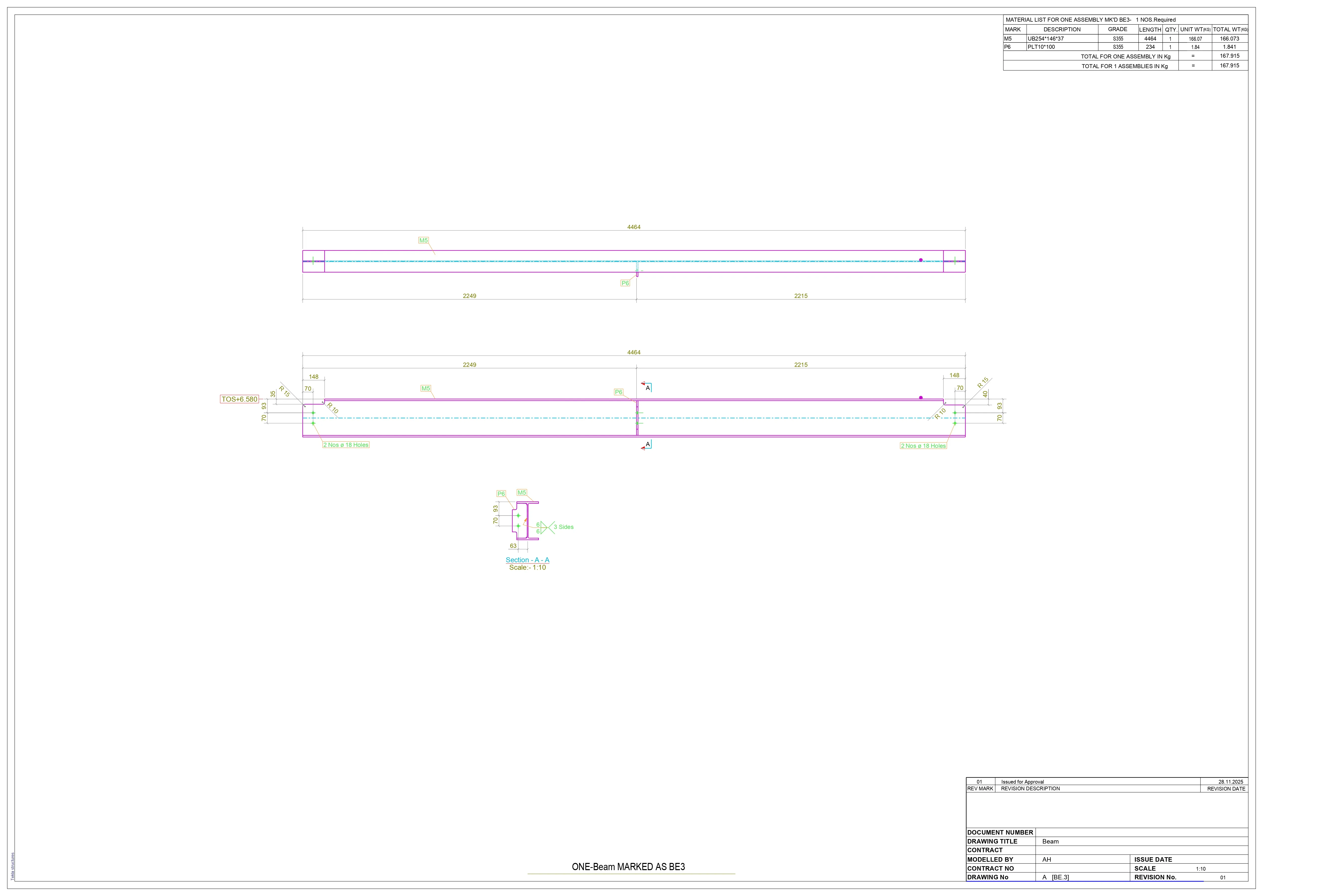Click the CONTRACT NO field label
The height and width of the screenshot is (896, 1343).
tap(990, 869)
